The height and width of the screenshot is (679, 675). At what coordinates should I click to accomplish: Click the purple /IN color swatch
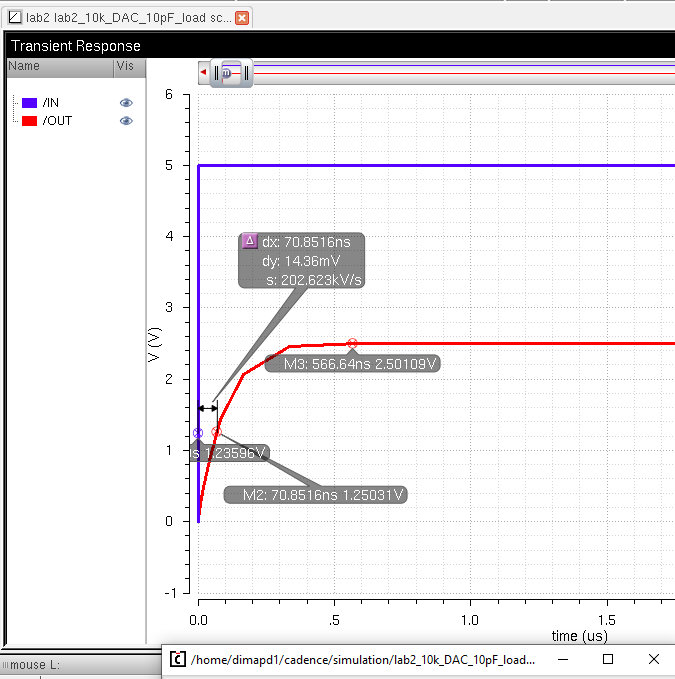[x=29, y=103]
